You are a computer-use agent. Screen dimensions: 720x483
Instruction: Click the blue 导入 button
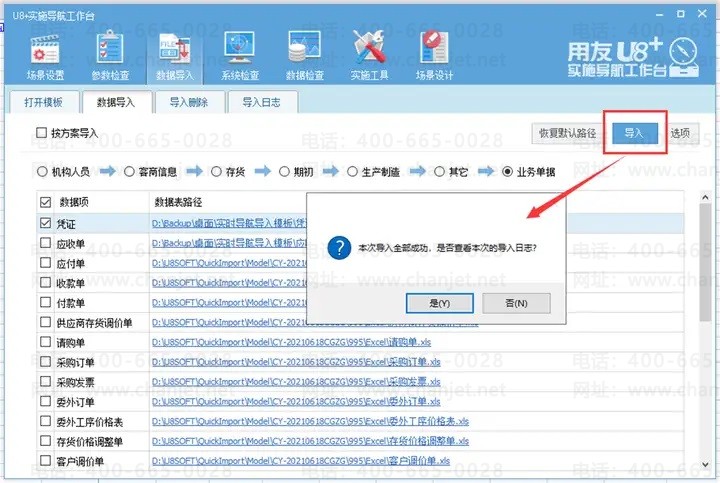[x=635, y=133]
